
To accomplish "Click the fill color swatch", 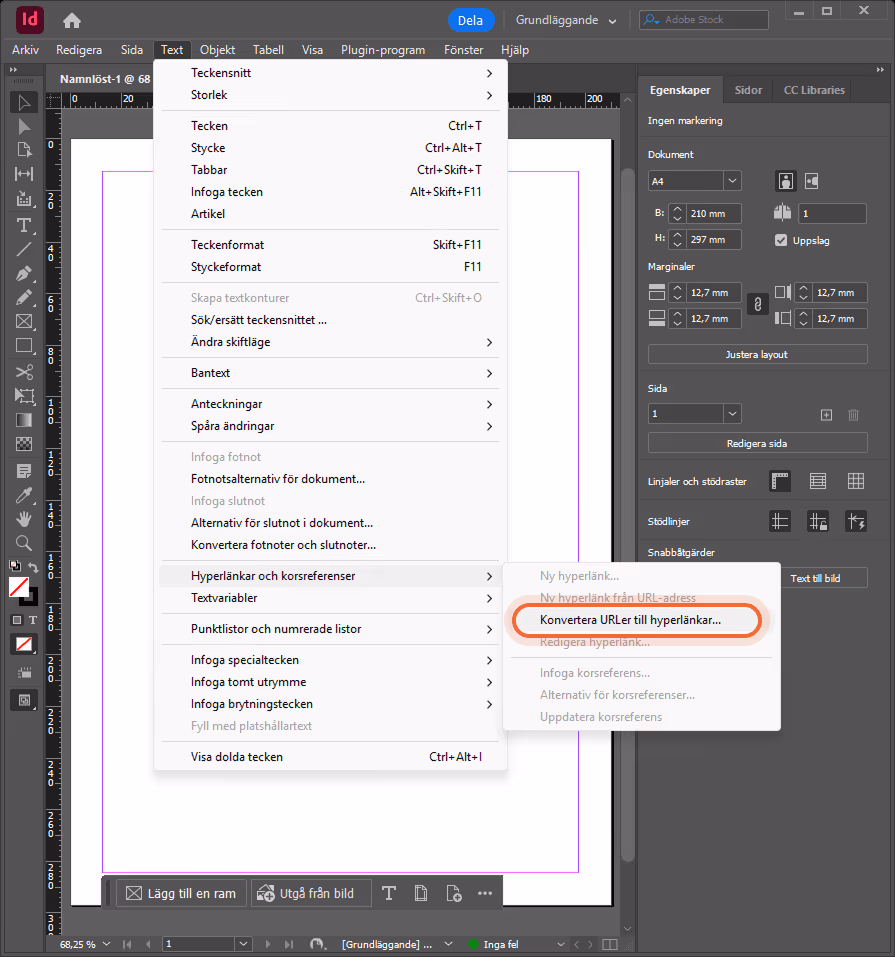I will click(19, 588).
